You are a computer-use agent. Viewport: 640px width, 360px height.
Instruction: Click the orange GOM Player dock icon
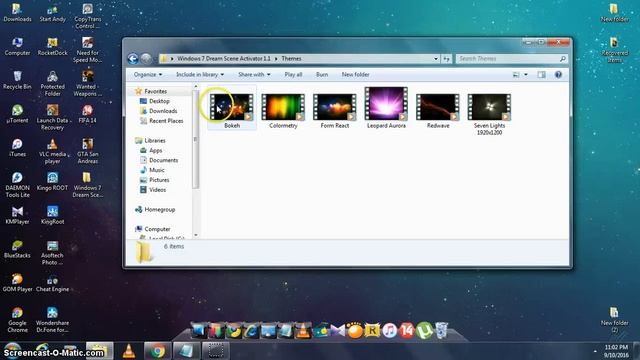point(355,331)
